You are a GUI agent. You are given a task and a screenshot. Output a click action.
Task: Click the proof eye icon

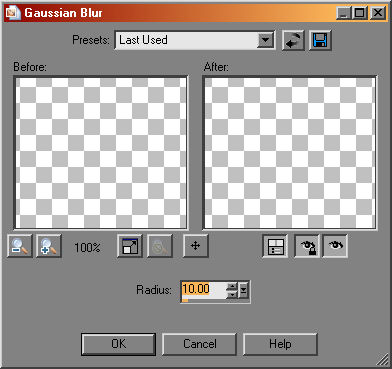335,246
